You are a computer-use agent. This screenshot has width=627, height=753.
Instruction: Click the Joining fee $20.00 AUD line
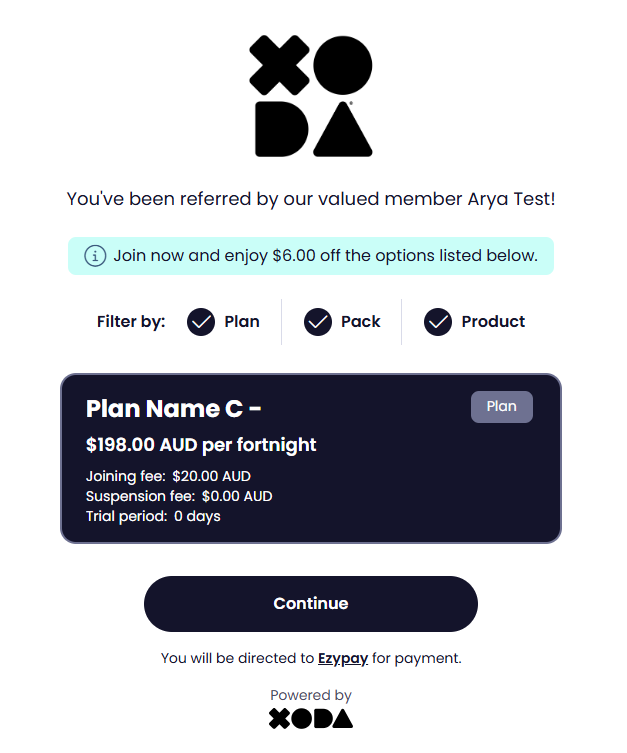click(x=168, y=476)
